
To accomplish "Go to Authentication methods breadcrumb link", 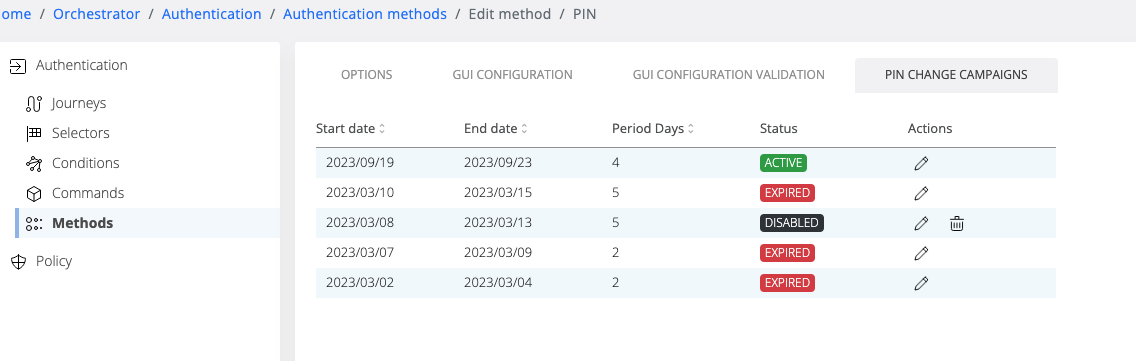I will pos(364,14).
